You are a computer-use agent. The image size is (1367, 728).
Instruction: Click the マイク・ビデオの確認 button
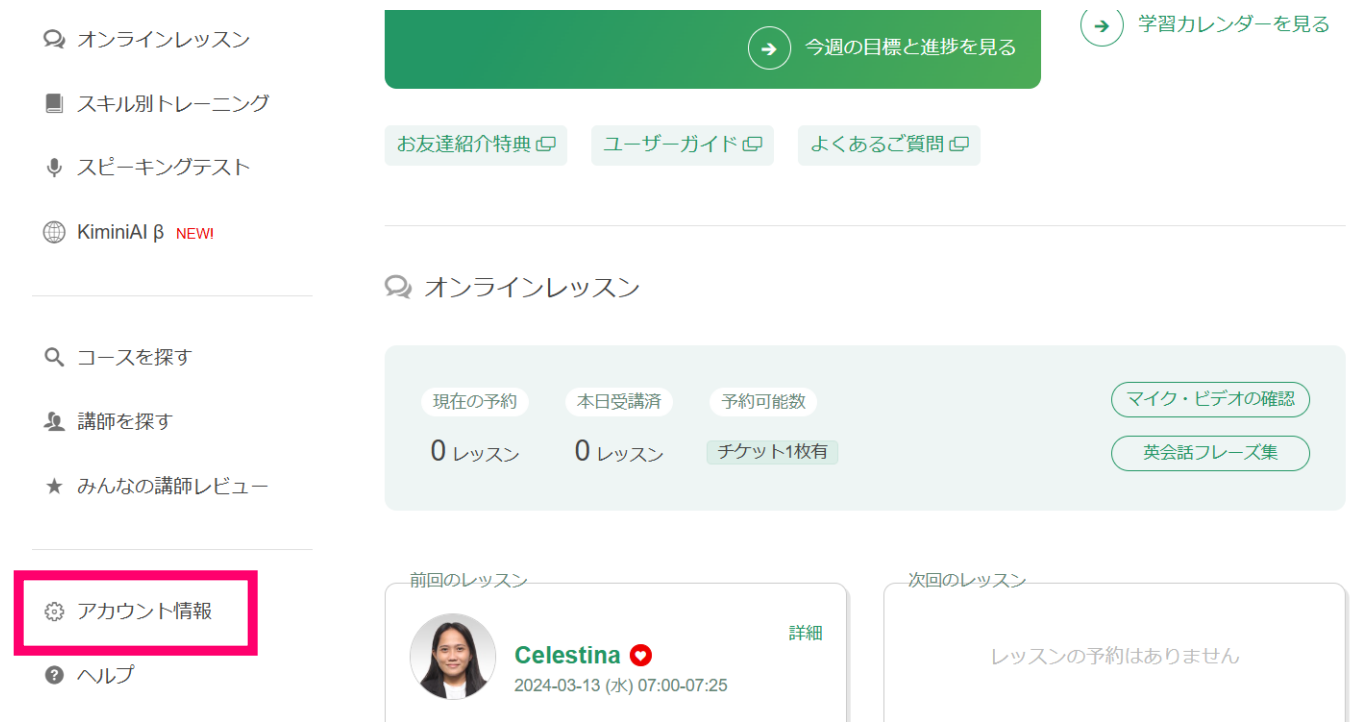(1210, 399)
